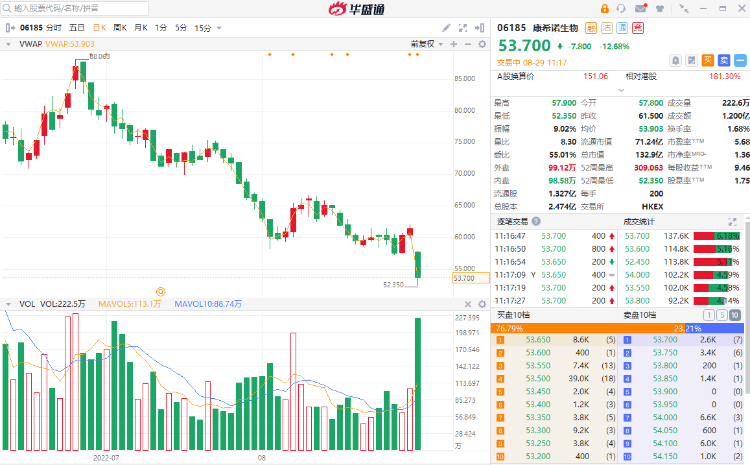This screenshot has width=750, height=465.
Task: Click the grid icon next to bell
Action: point(691,60)
